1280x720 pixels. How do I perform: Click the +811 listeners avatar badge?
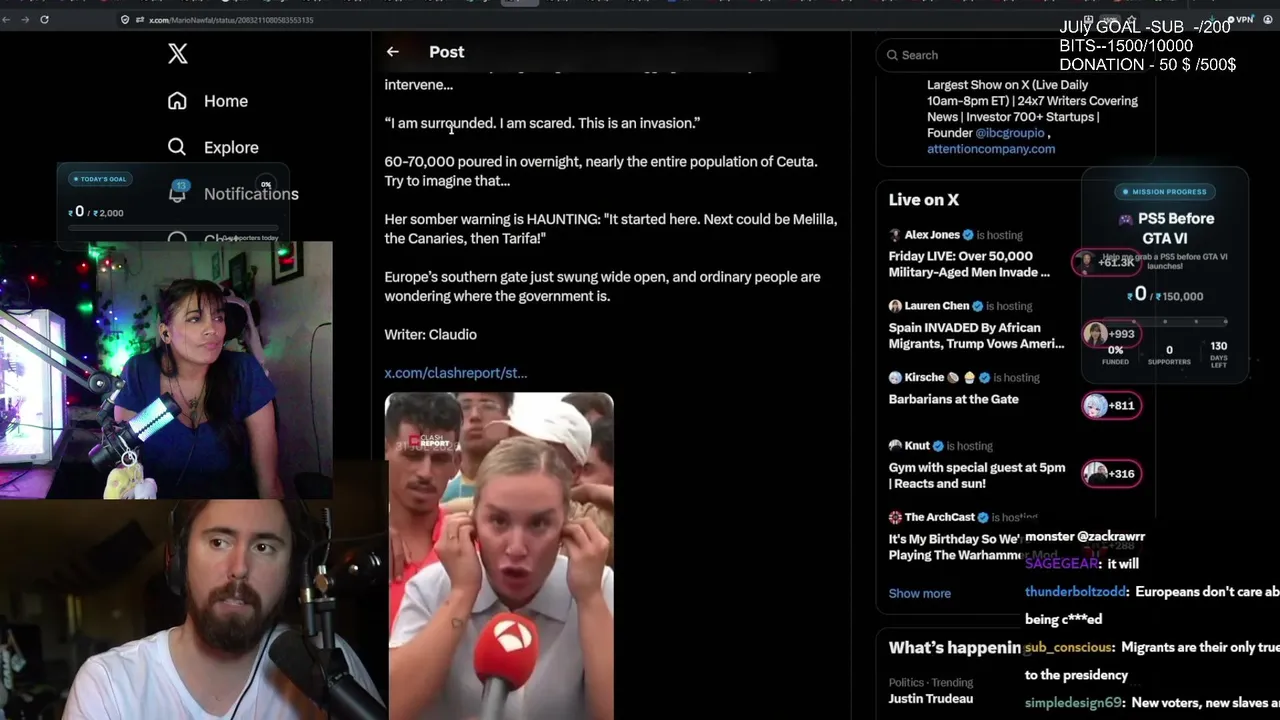point(1111,405)
